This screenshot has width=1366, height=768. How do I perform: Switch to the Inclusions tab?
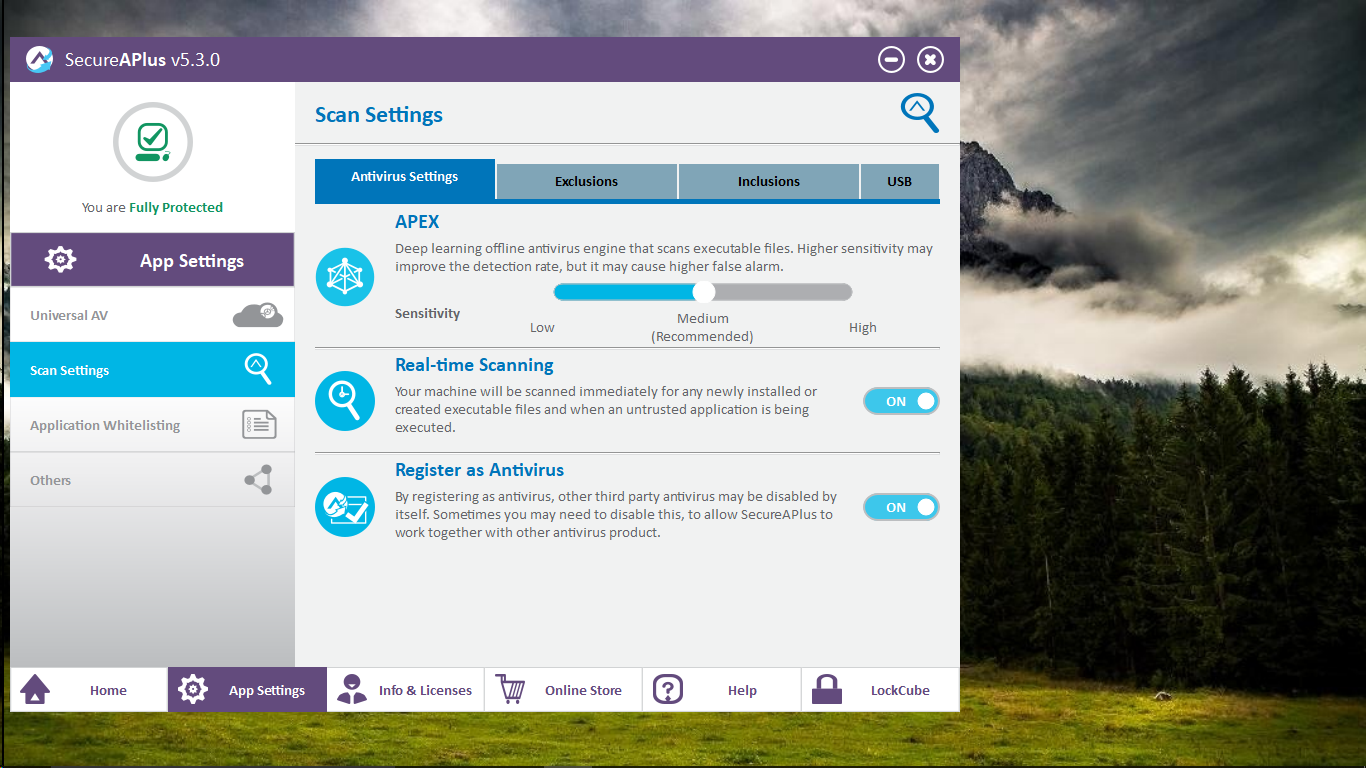[x=769, y=181]
